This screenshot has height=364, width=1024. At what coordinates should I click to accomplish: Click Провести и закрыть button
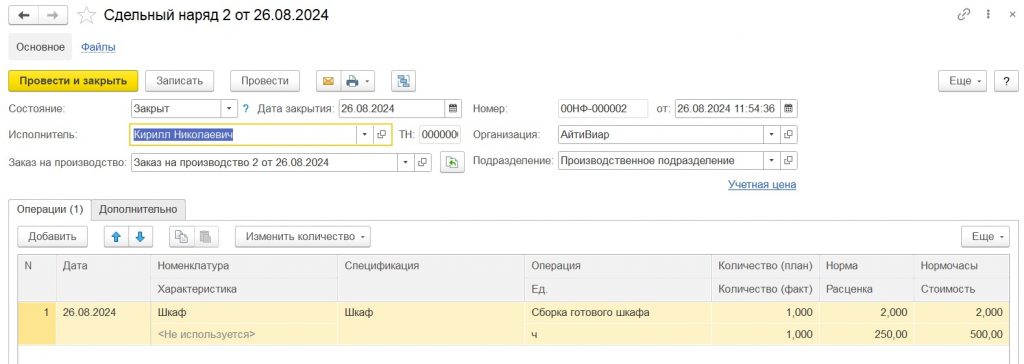coord(73,81)
